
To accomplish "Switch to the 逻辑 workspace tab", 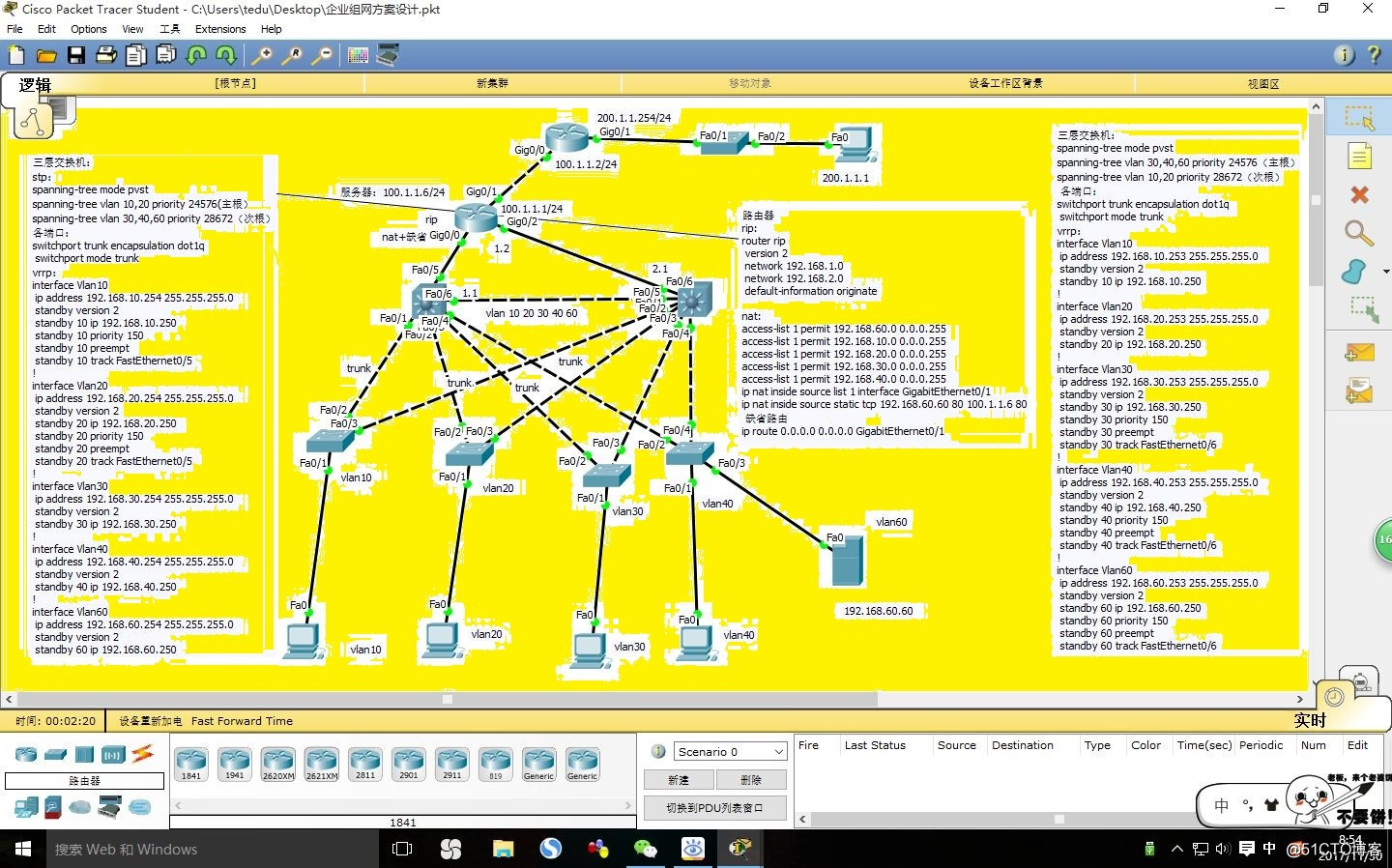I will 35,85.
